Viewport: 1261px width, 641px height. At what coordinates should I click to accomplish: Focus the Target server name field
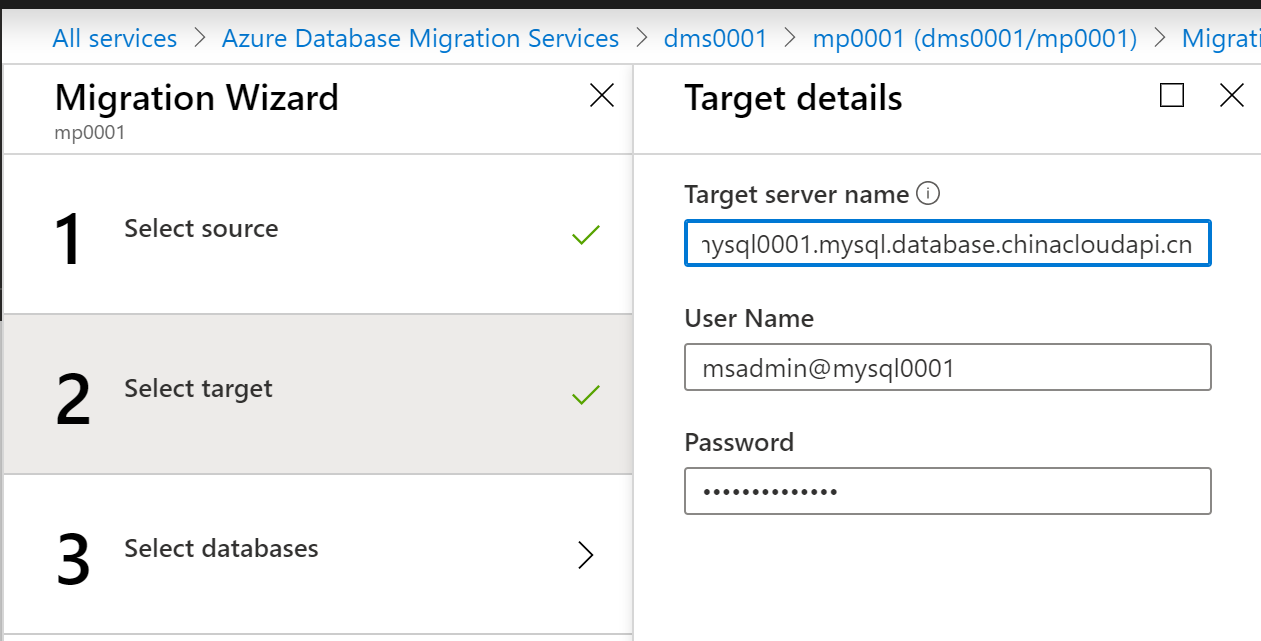(x=947, y=244)
